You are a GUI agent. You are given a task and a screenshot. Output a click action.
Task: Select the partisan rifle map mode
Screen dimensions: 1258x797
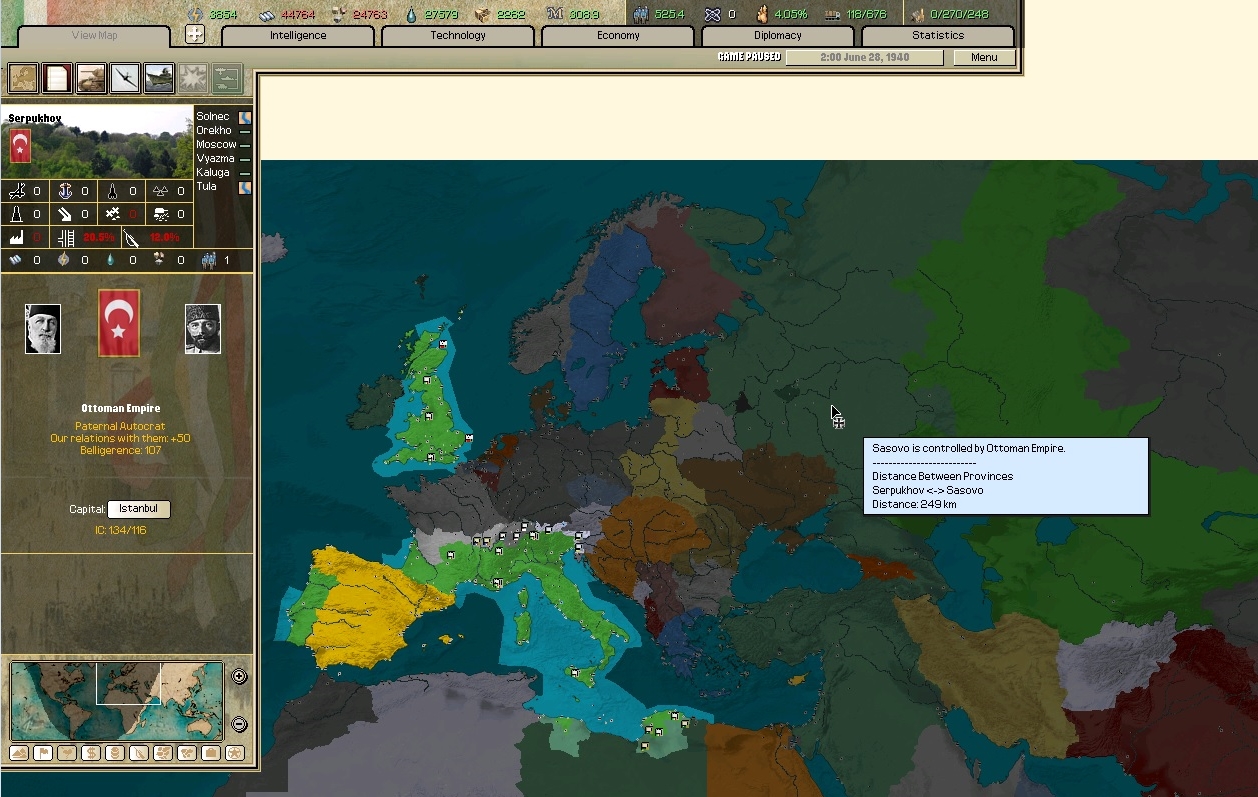pyautogui.click(x=139, y=753)
